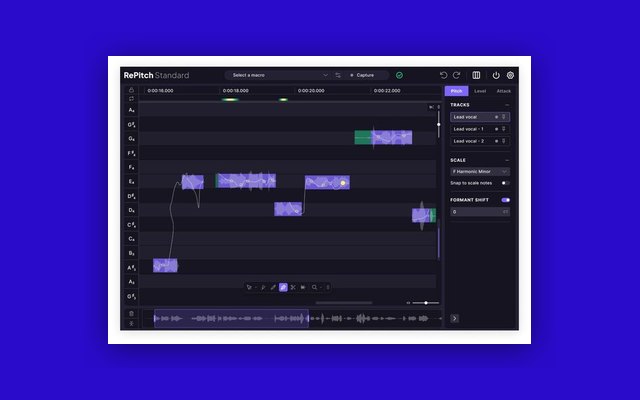Click the microphone icon on Lead vocal track
Screen dimensions: 640x400
(x=504, y=117)
